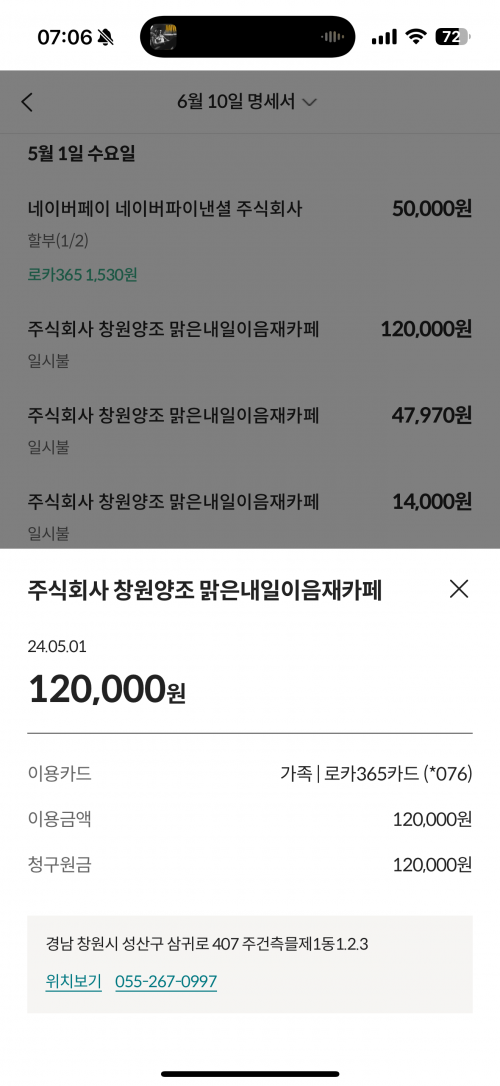500x1086 pixels.
Task: Tap the cellular signal bars icon
Action: pos(384,37)
